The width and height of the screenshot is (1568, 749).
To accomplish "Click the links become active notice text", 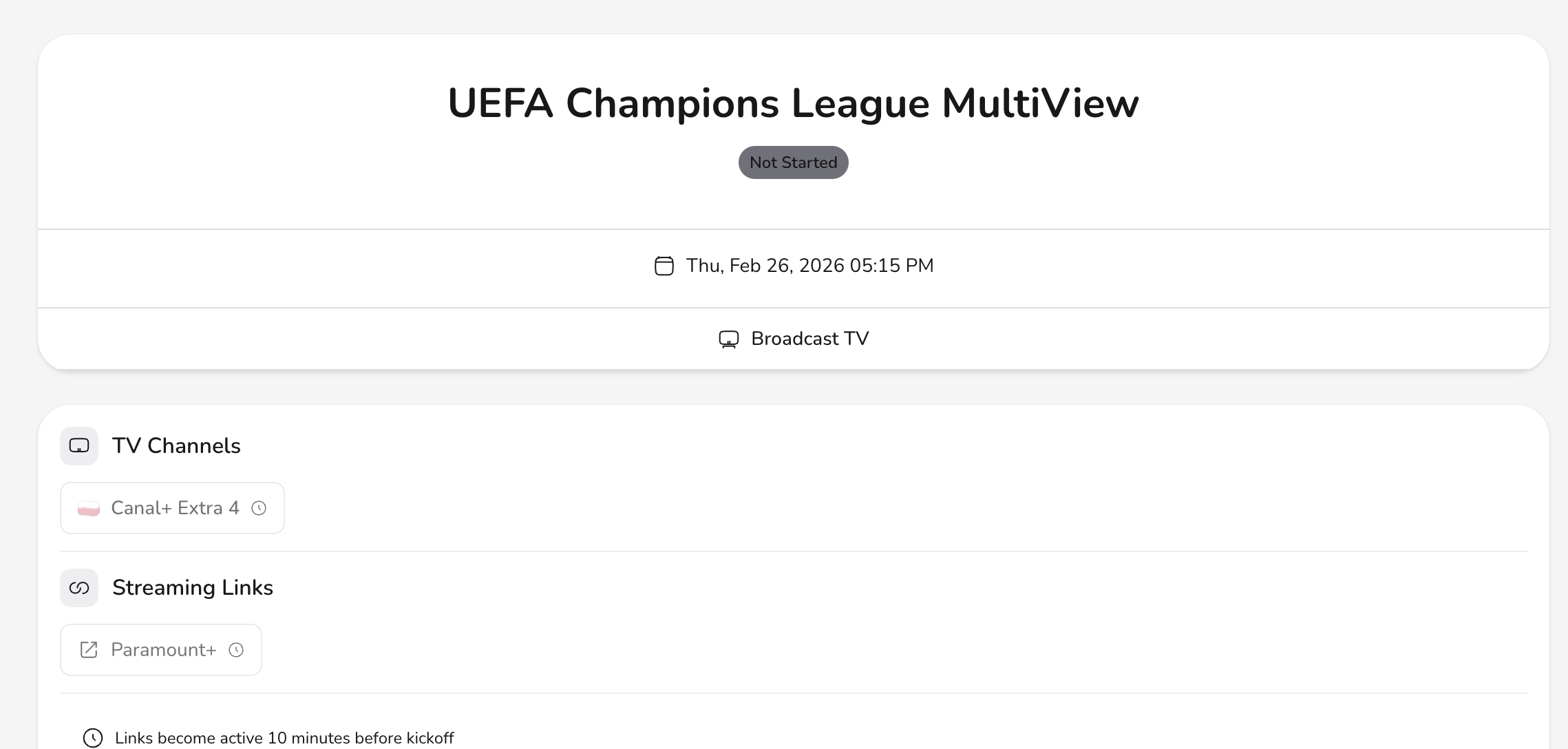I will [x=284, y=738].
